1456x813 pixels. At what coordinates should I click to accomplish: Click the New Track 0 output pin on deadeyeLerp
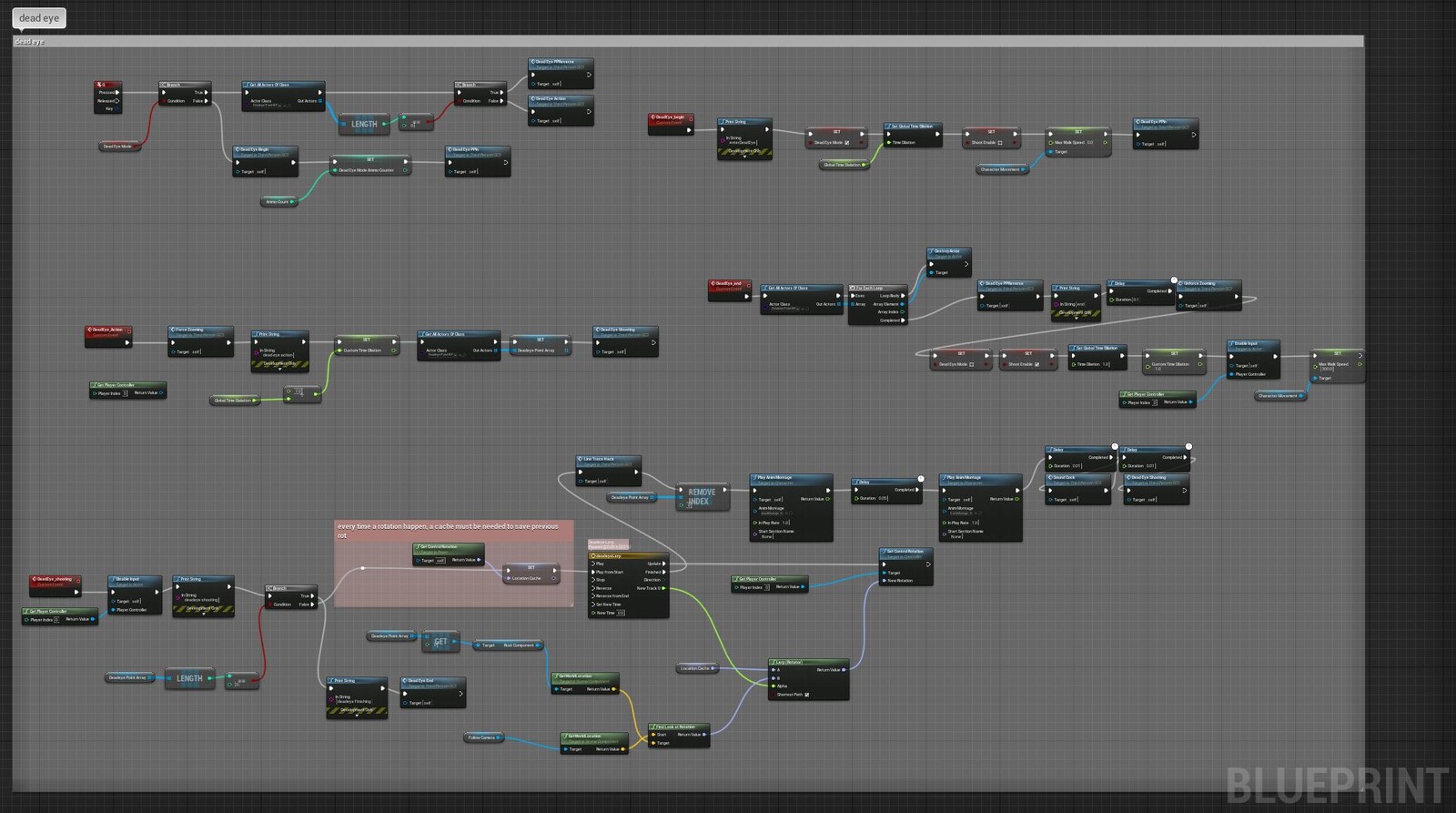pos(663,588)
